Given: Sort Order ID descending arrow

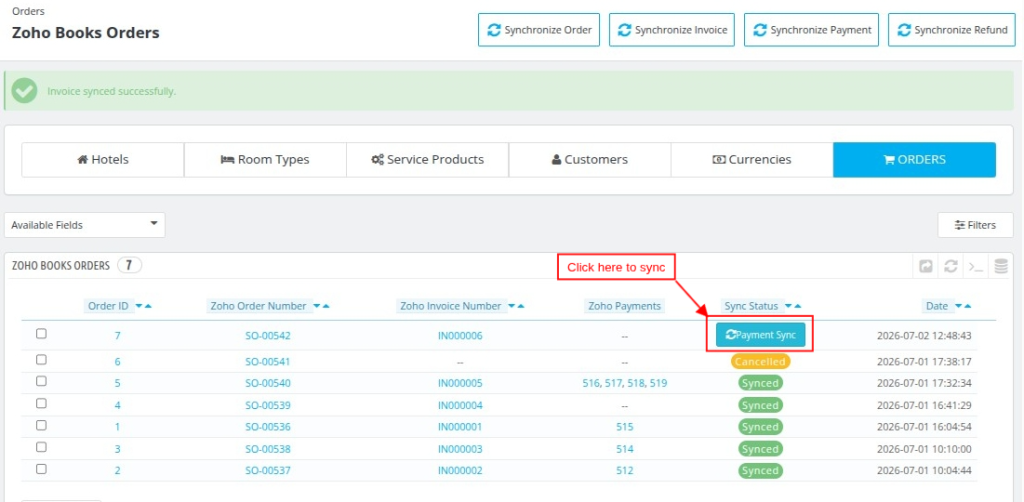Looking at the screenshot, I should point(139,306).
